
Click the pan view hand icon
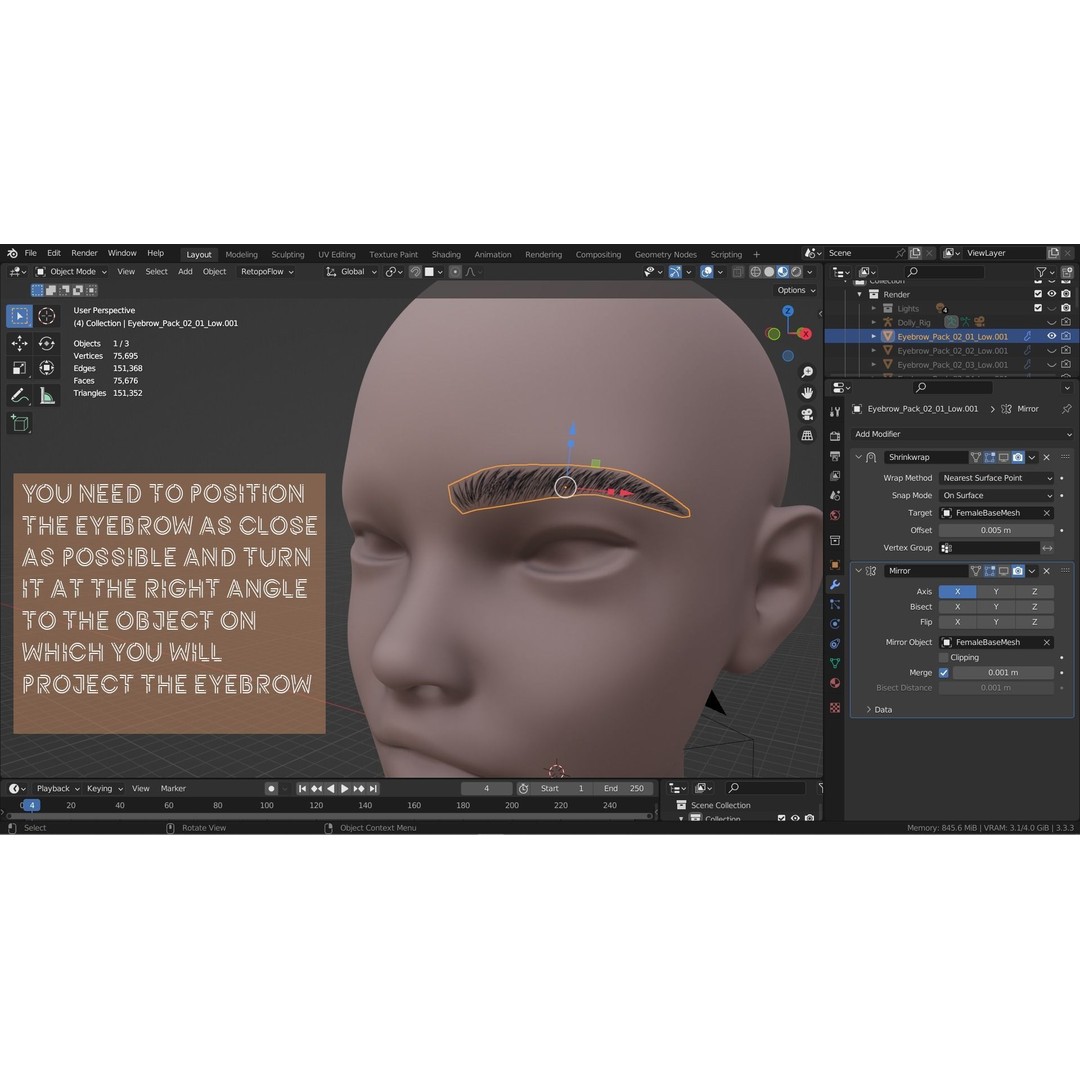point(807,393)
